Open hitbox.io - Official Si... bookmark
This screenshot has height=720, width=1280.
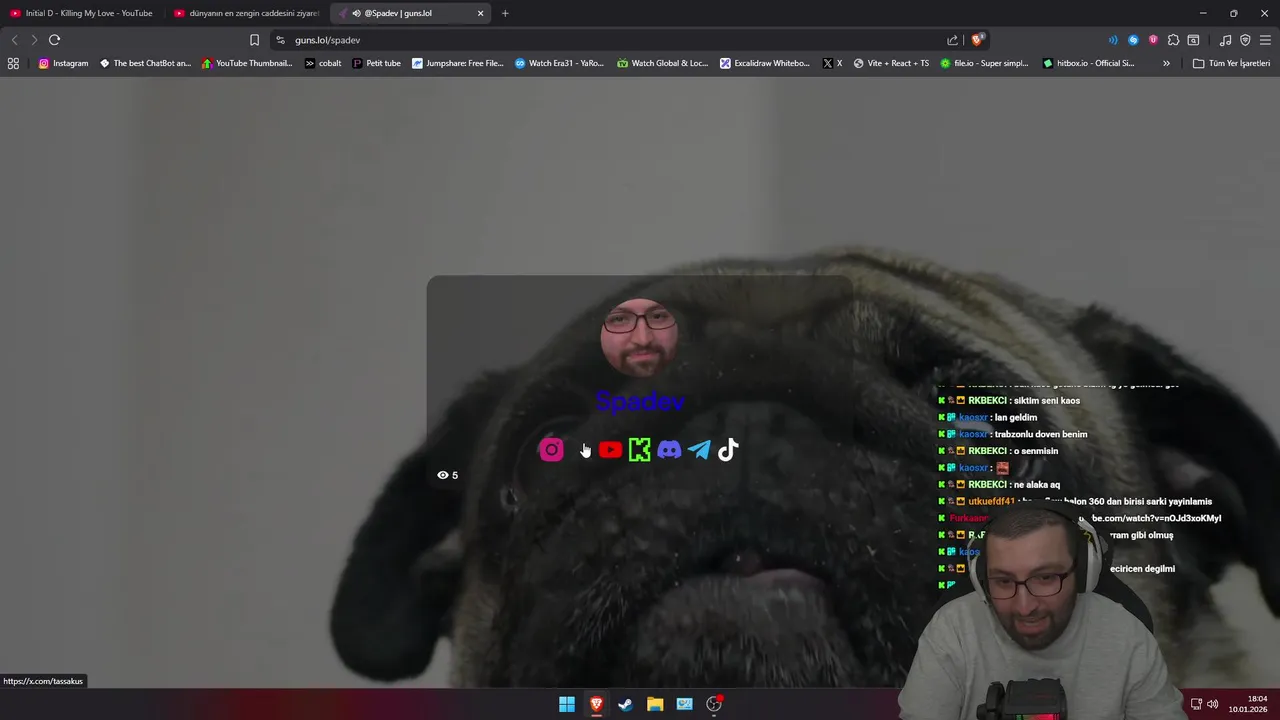pyautogui.click(x=1089, y=63)
